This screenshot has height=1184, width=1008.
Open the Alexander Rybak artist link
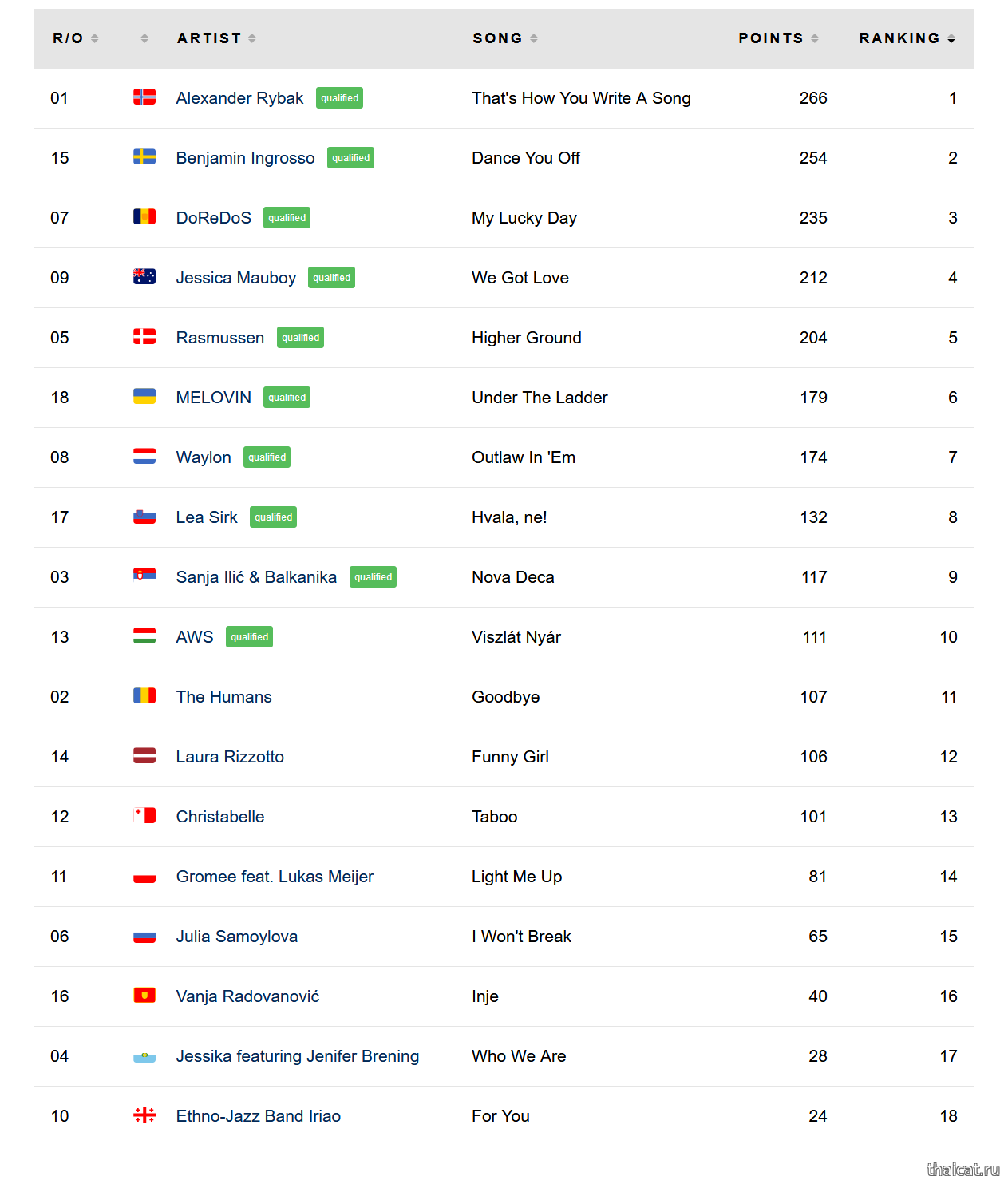click(x=239, y=98)
